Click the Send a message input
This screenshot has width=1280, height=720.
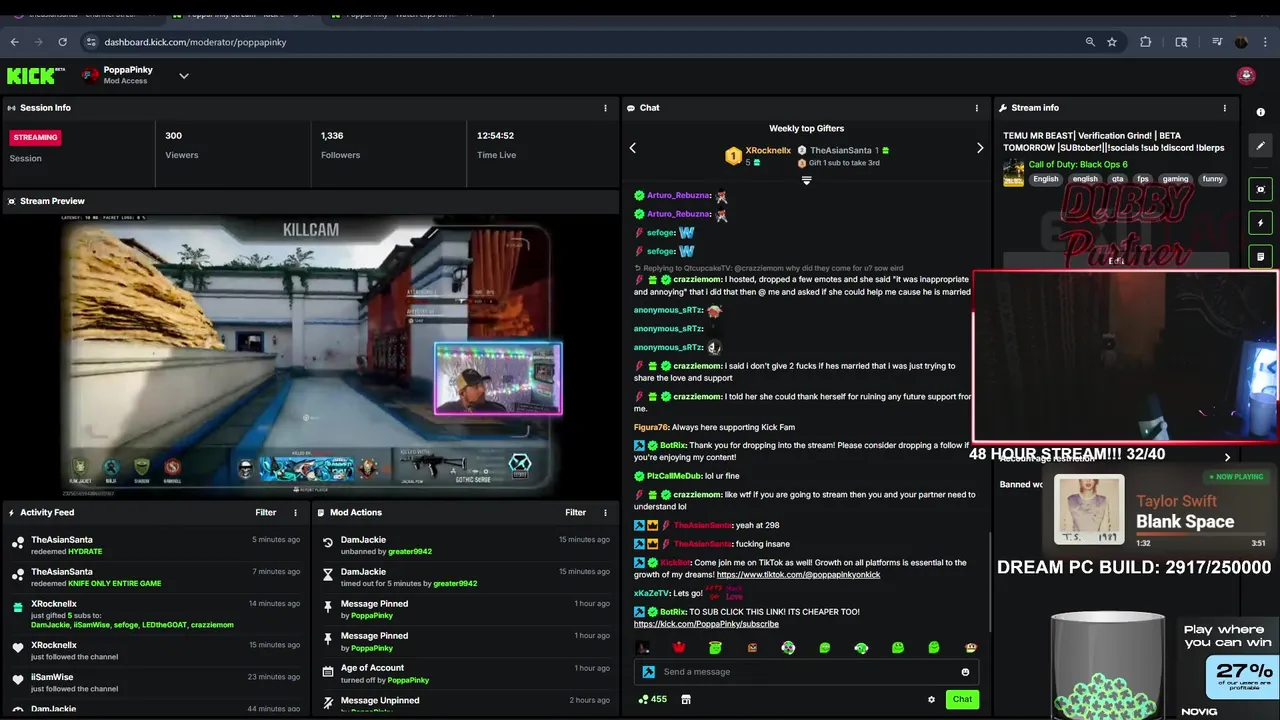pos(806,672)
